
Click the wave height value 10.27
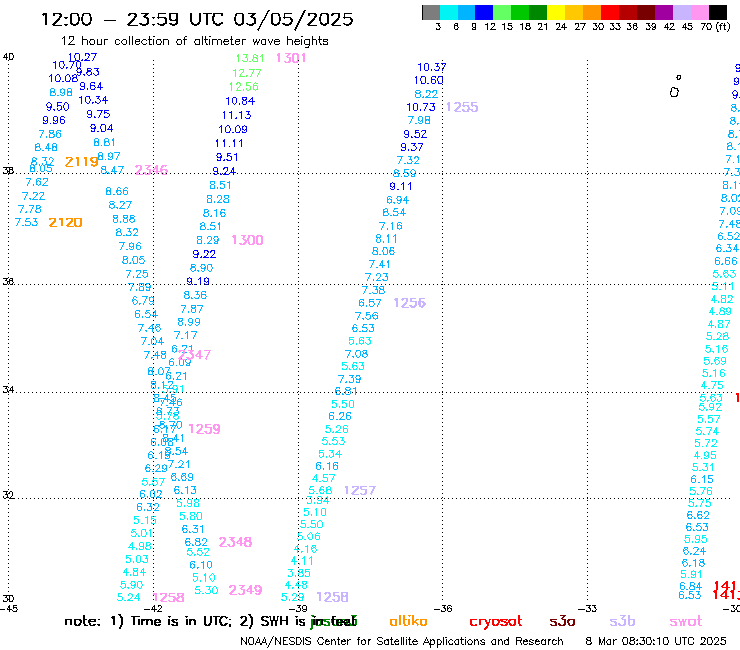click(x=83, y=57)
